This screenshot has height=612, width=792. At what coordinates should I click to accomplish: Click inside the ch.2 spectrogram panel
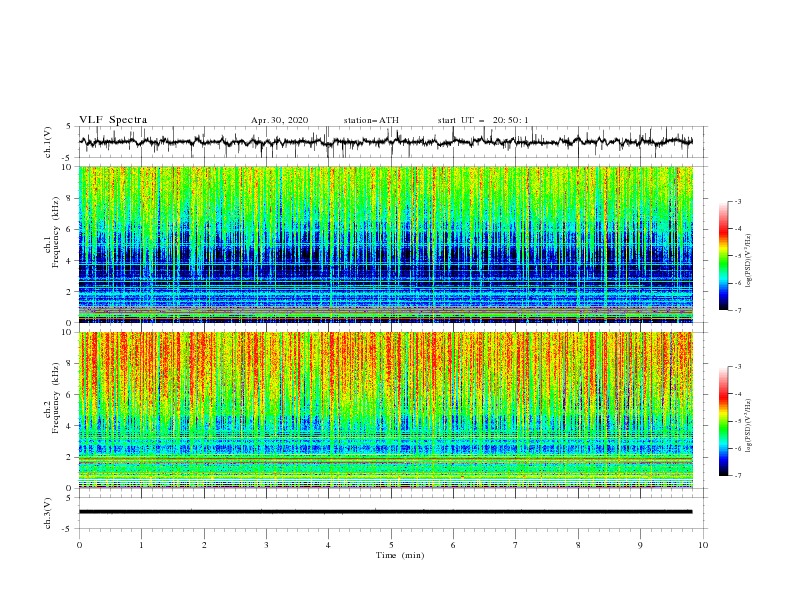pos(385,410)
